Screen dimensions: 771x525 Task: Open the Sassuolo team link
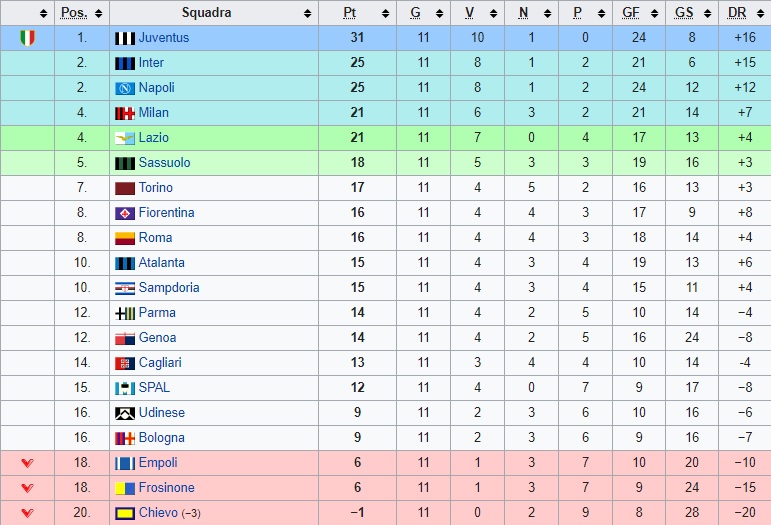(164, 163)
